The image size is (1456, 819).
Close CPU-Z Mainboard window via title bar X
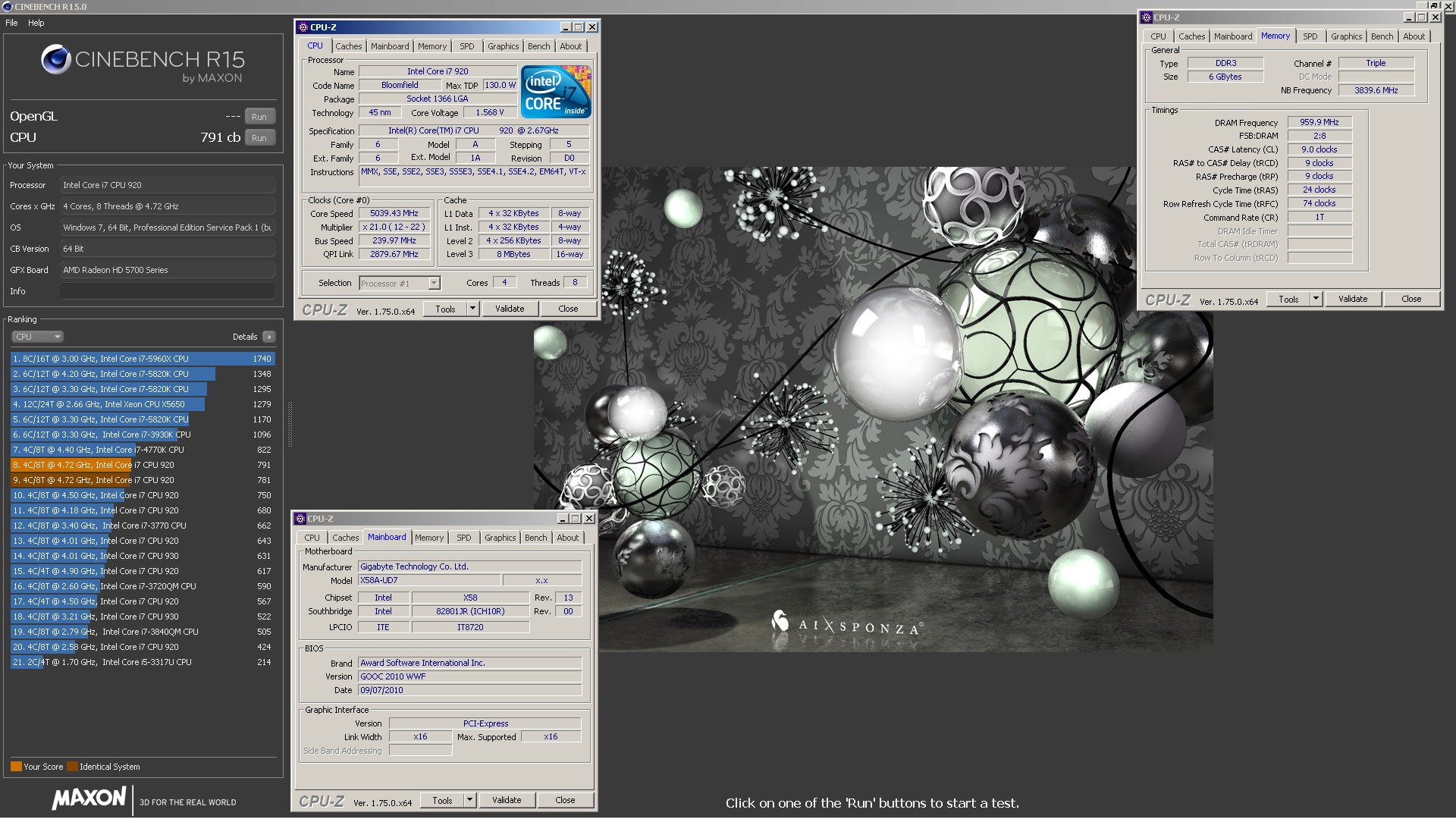[x=589, y=519]
